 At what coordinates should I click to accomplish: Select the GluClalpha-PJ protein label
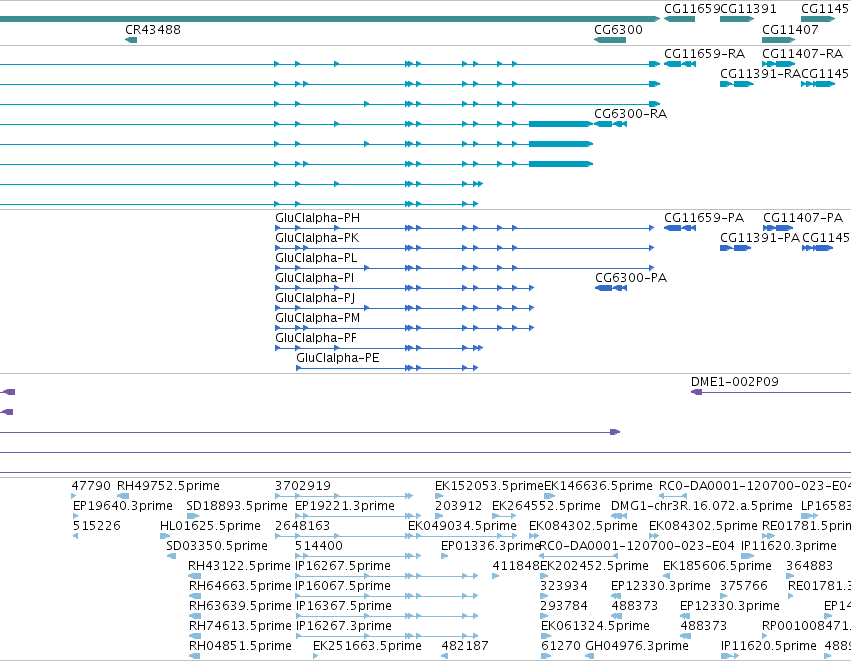tap(315, 298)
